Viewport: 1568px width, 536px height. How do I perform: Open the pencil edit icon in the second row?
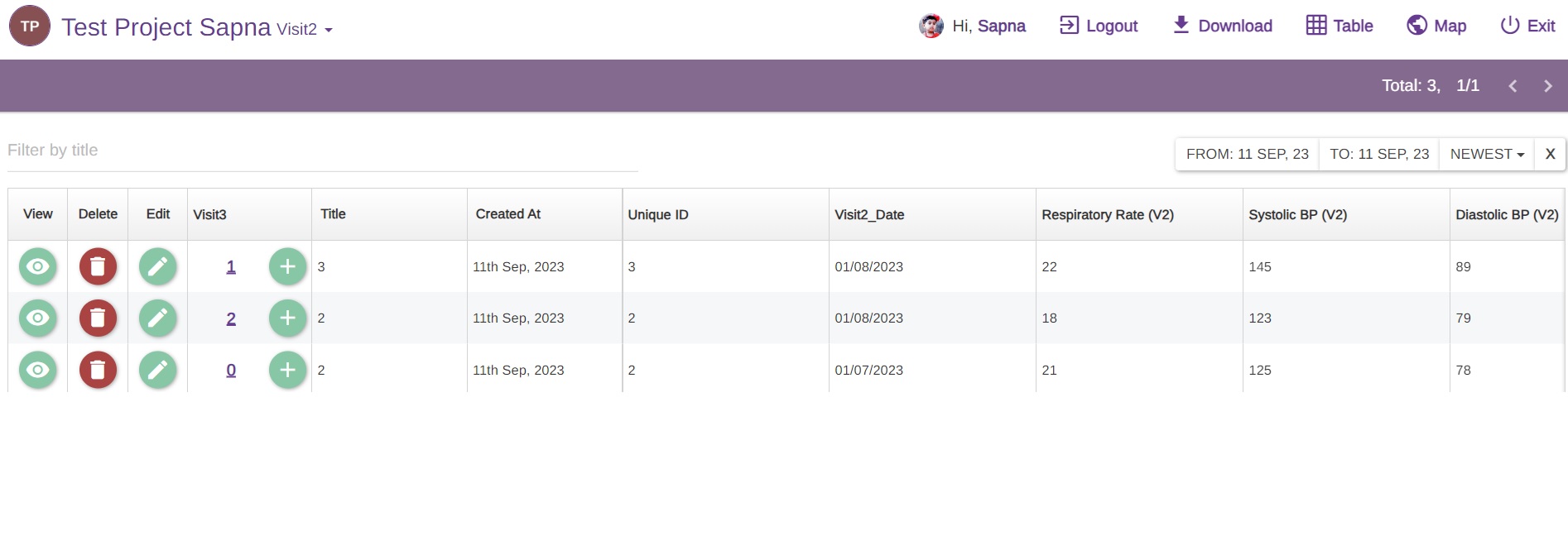pos(157,318)
